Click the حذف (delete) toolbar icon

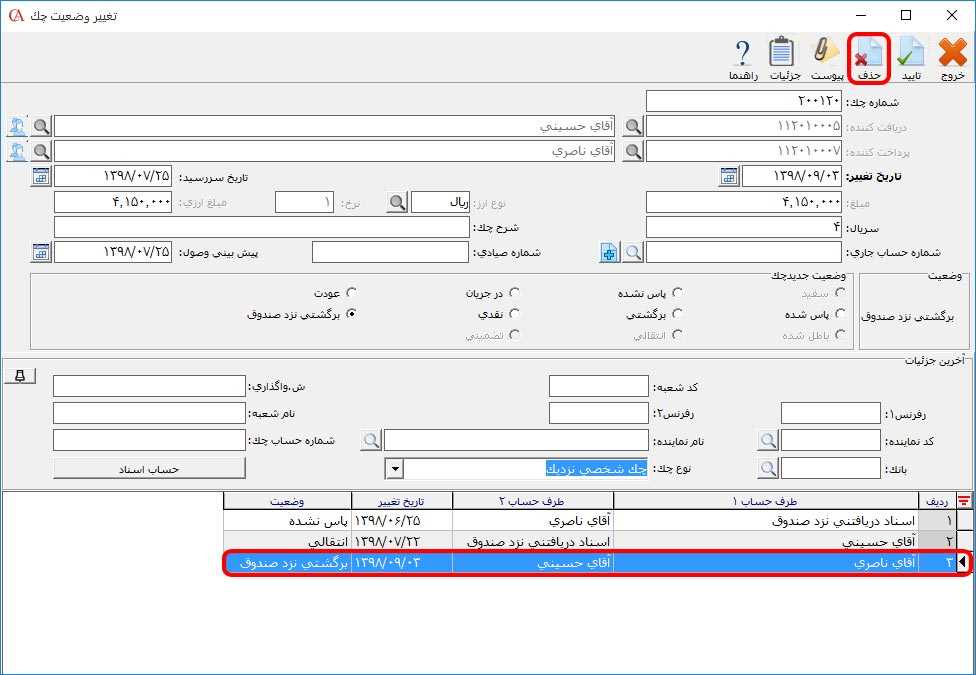pyautogui.click(x=866, y=55)
